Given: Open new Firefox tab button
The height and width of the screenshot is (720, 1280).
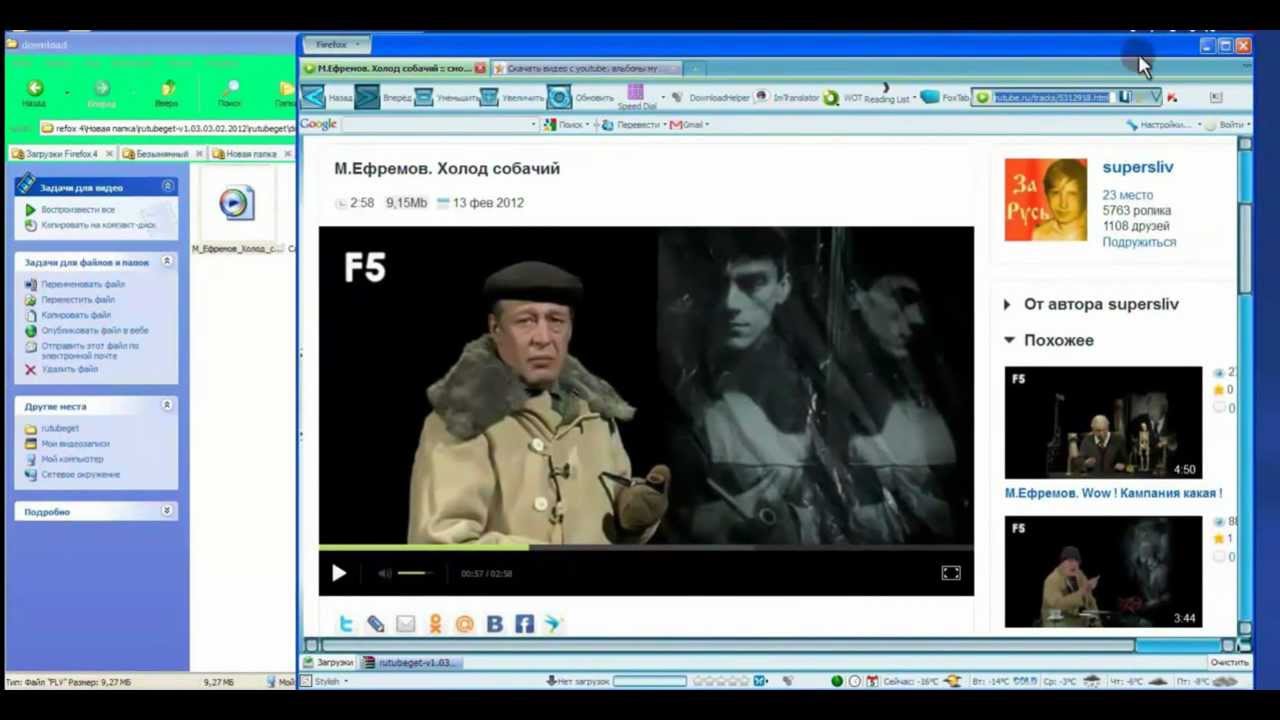Looking at the screenshot, I should [696, 69].
